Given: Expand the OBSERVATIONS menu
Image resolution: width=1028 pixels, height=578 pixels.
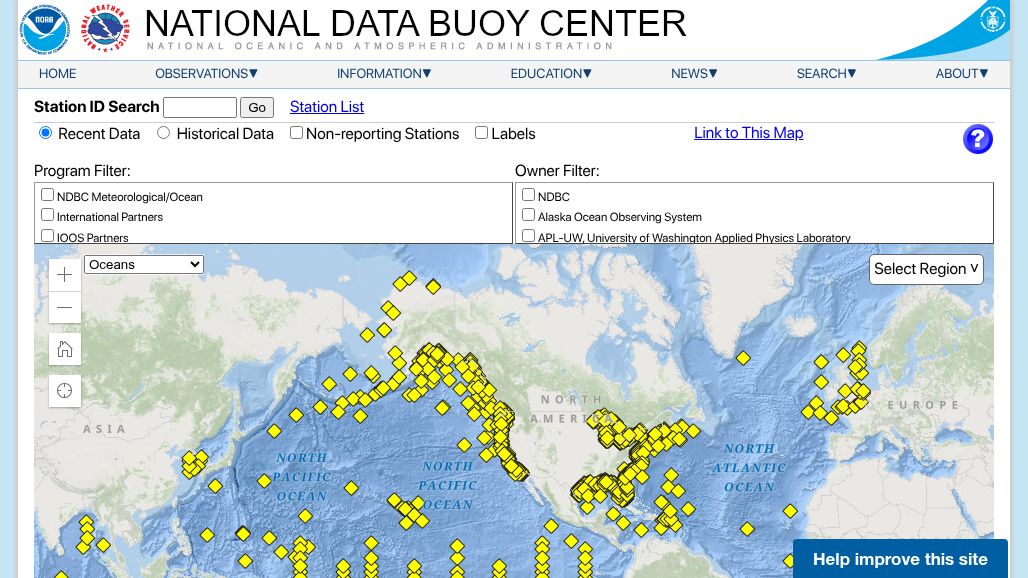Looking at the screenshot, I should (x=206, y=73).
